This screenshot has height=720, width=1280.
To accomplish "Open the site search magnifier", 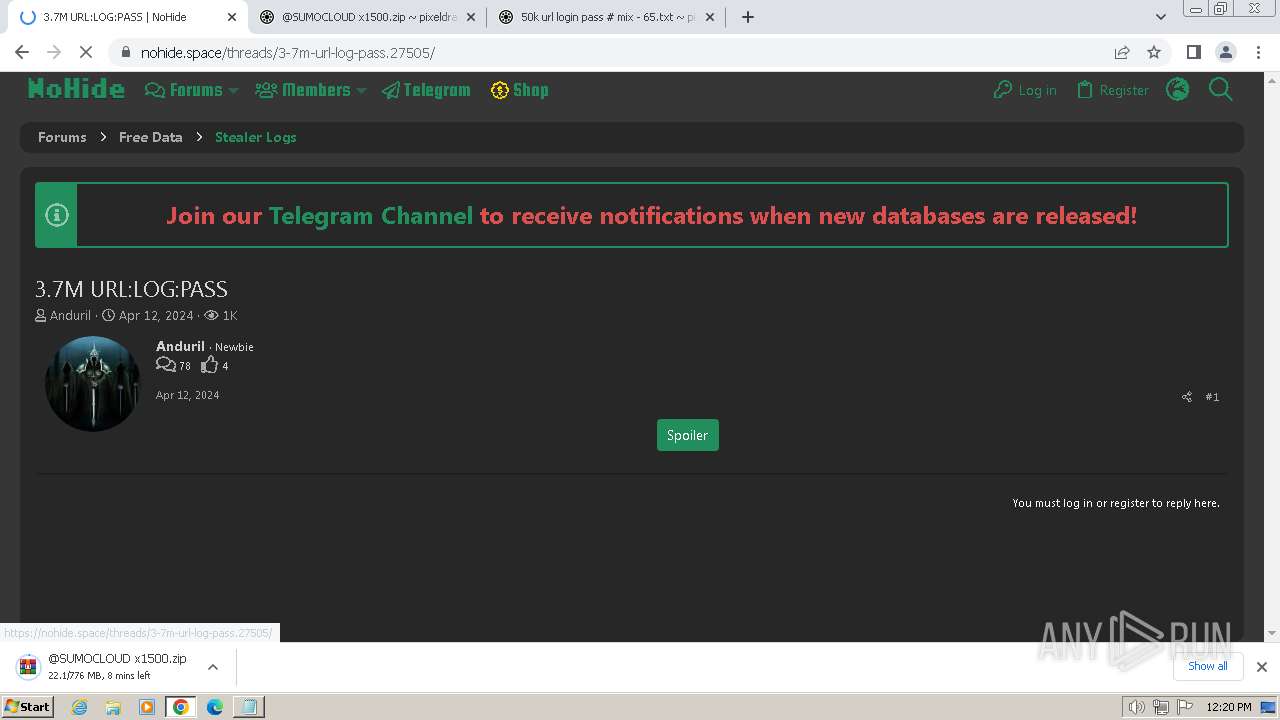I will 1221,90.
